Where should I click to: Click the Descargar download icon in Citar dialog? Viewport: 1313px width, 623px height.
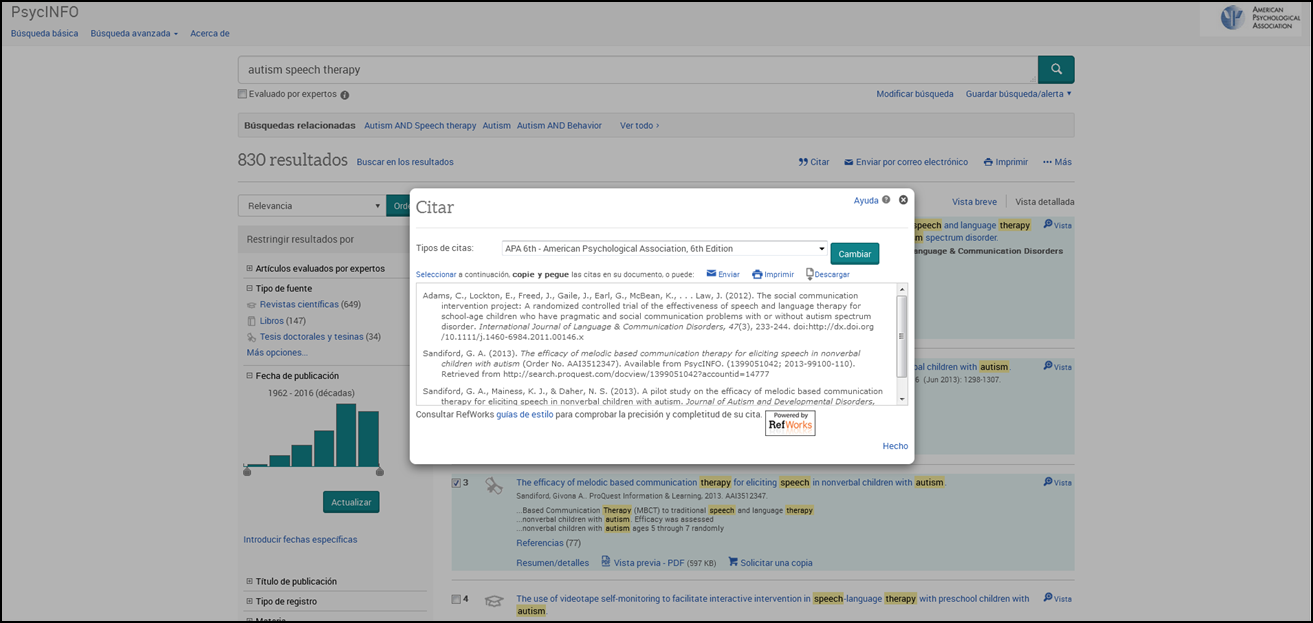tap(810, 273)
